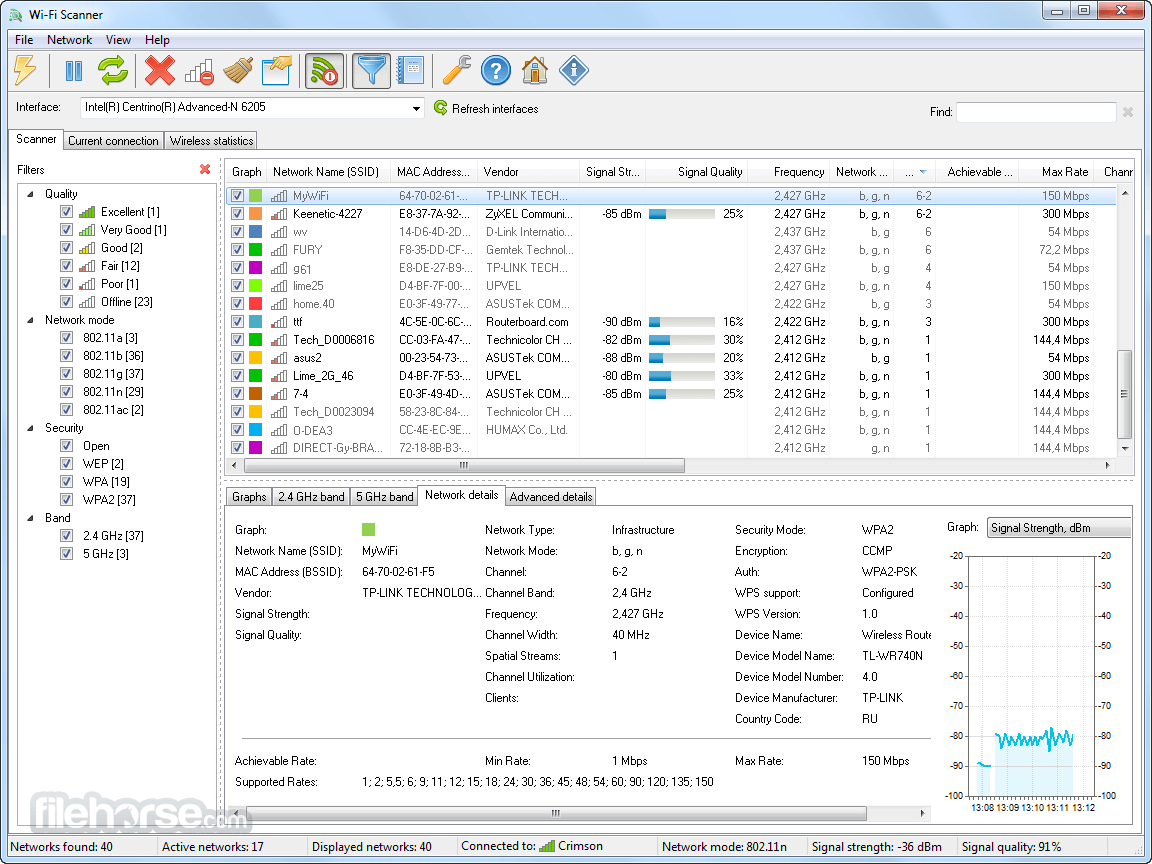Click the asus2 signal bars icon
The height and width of the screenshot is (864, 1152).
point(278,358)
